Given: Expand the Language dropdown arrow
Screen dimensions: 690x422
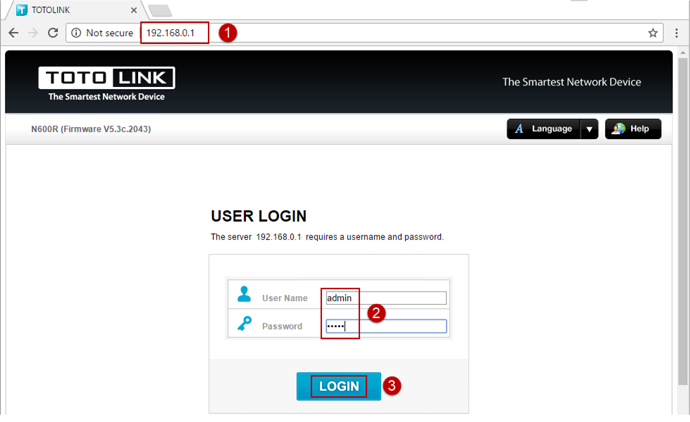Looking at the screenshot, I should point(589,129).
